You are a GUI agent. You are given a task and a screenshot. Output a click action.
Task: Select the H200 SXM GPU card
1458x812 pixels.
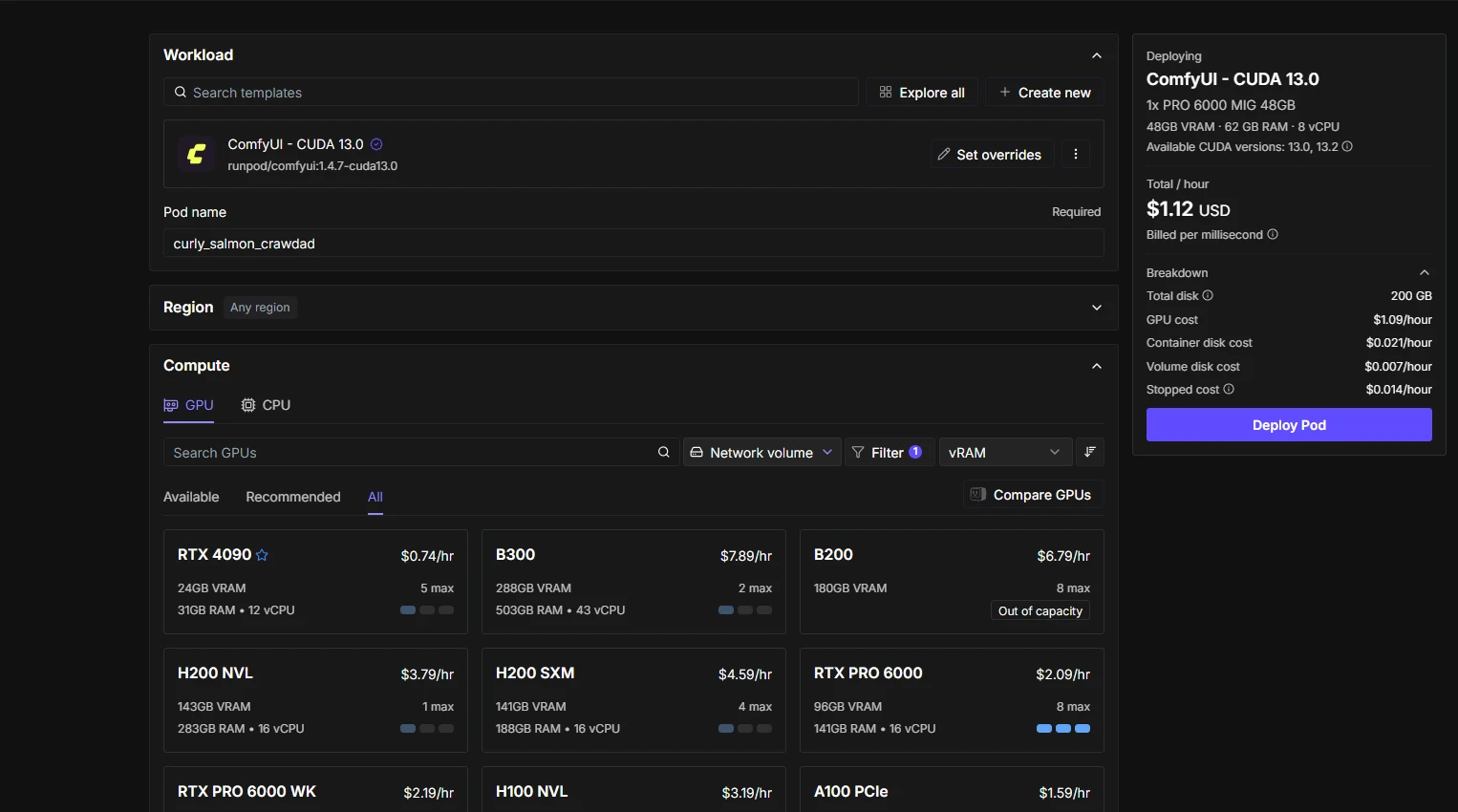633,700
